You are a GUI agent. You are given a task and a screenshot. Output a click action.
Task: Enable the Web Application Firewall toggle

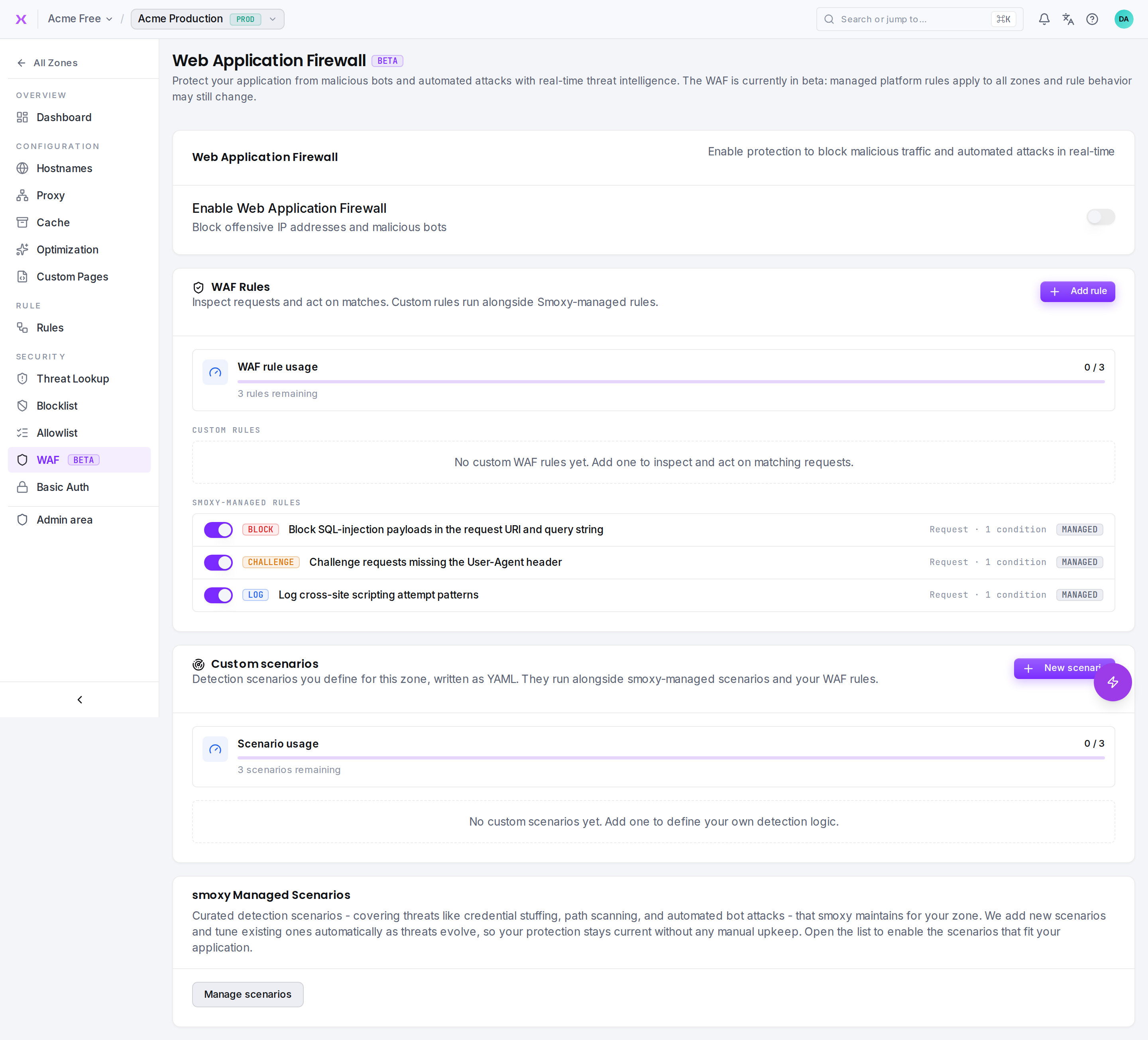point(1100,217)
